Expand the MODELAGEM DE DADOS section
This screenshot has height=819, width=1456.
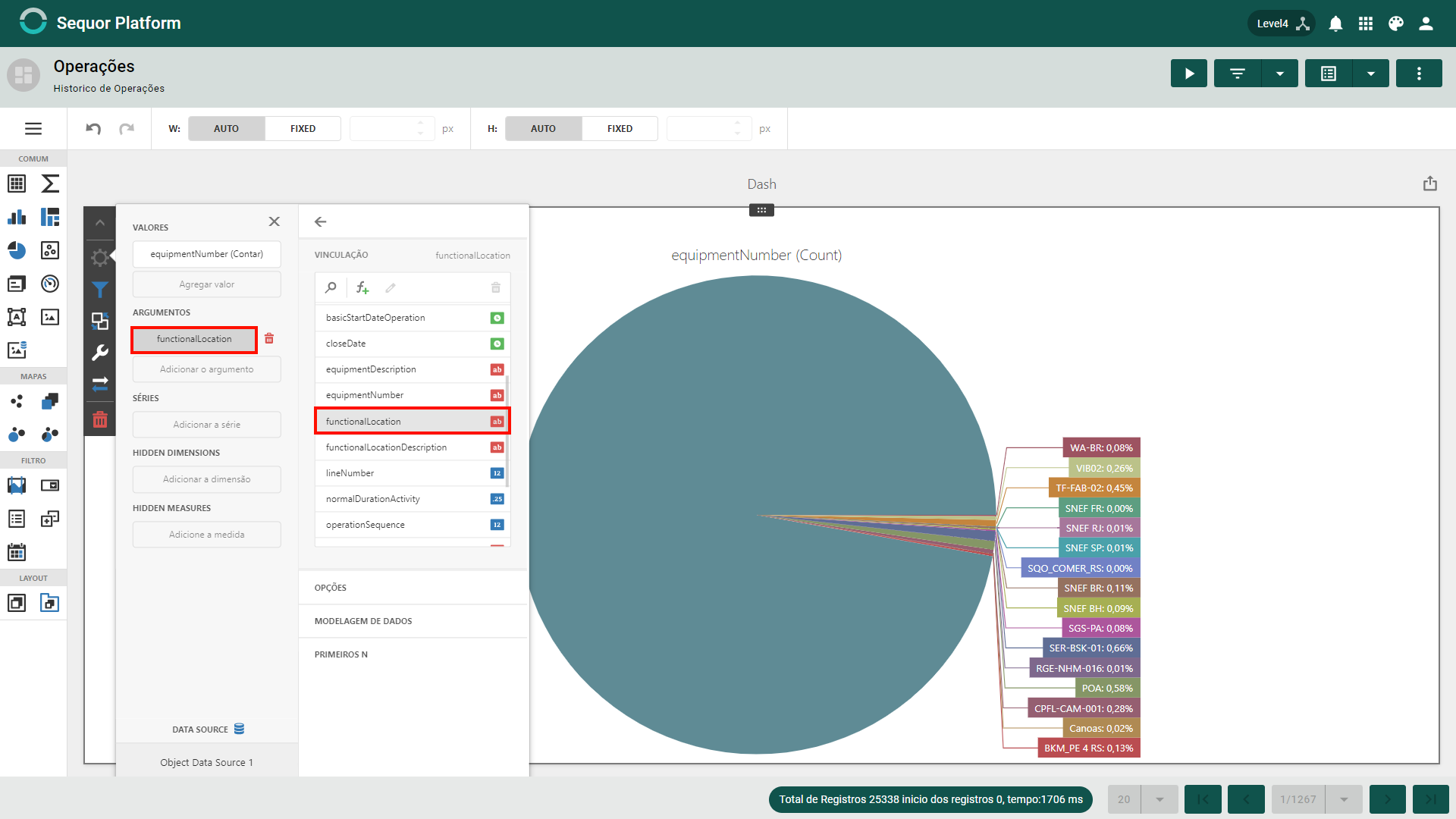click(413, 621)
